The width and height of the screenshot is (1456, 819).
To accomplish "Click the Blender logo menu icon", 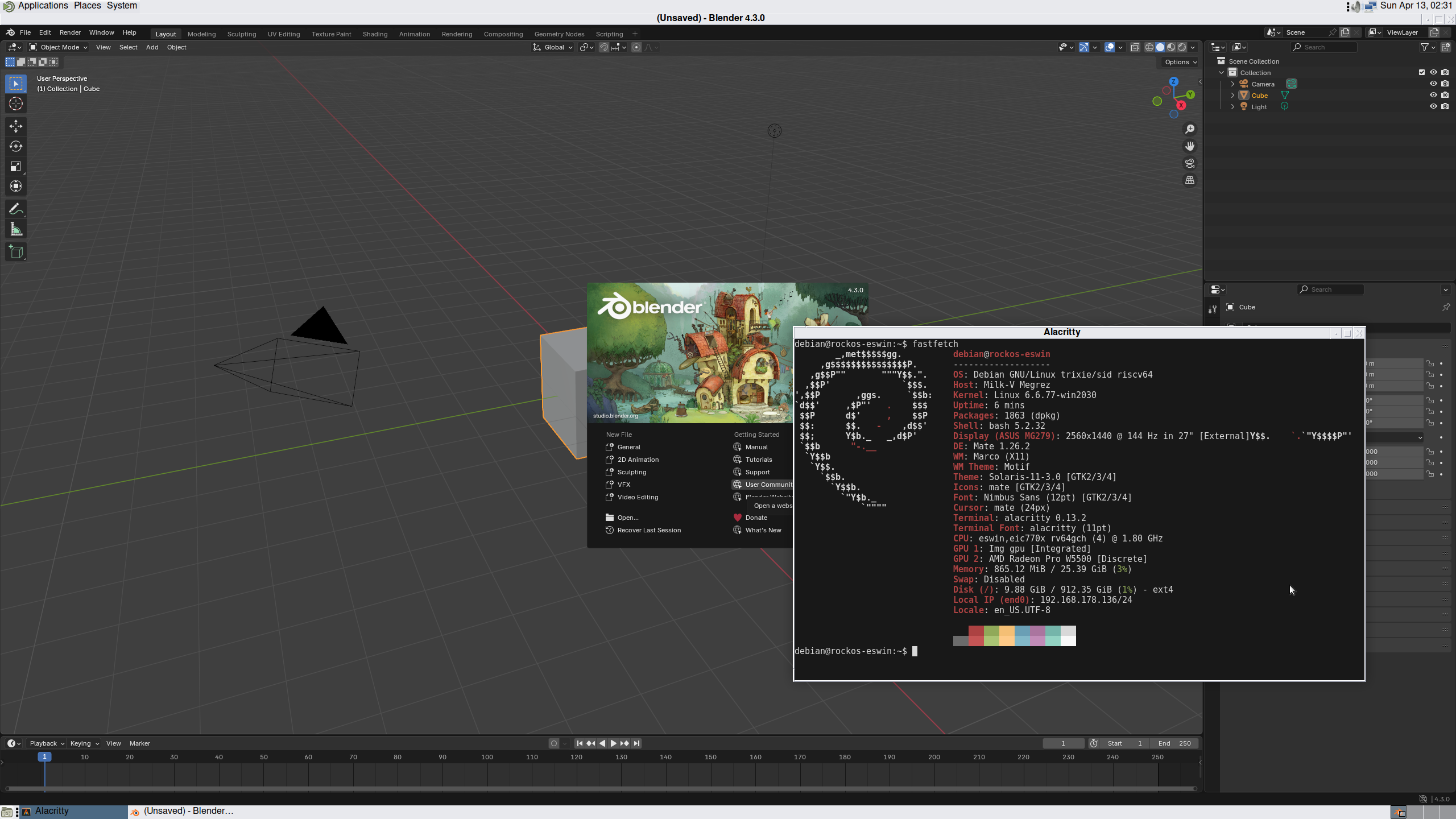I will coord(10,32).
